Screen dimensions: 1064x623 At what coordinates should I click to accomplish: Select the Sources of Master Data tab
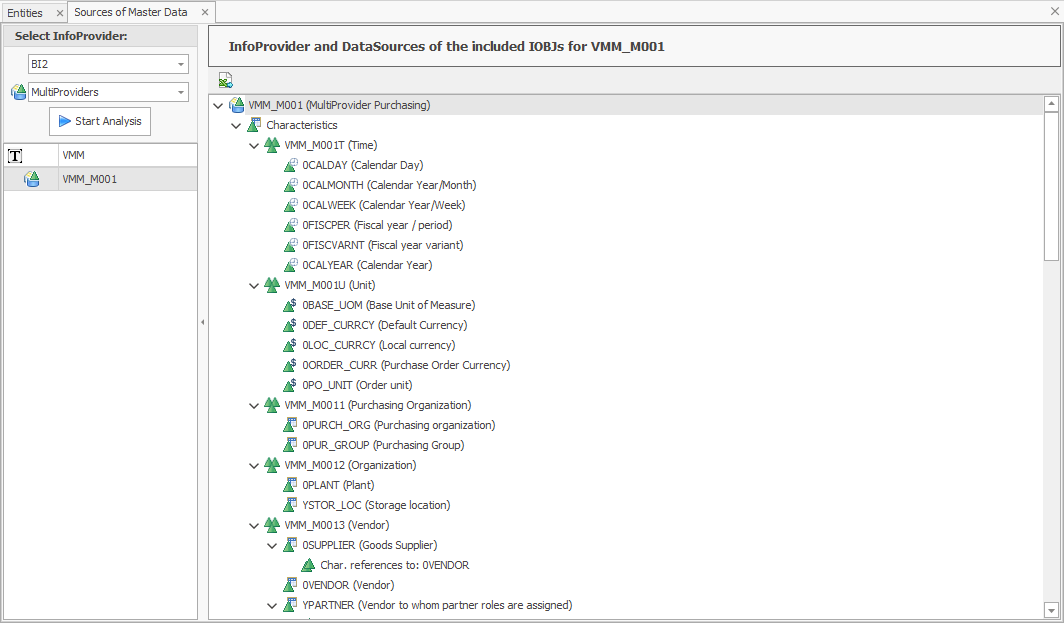(131, 13)
